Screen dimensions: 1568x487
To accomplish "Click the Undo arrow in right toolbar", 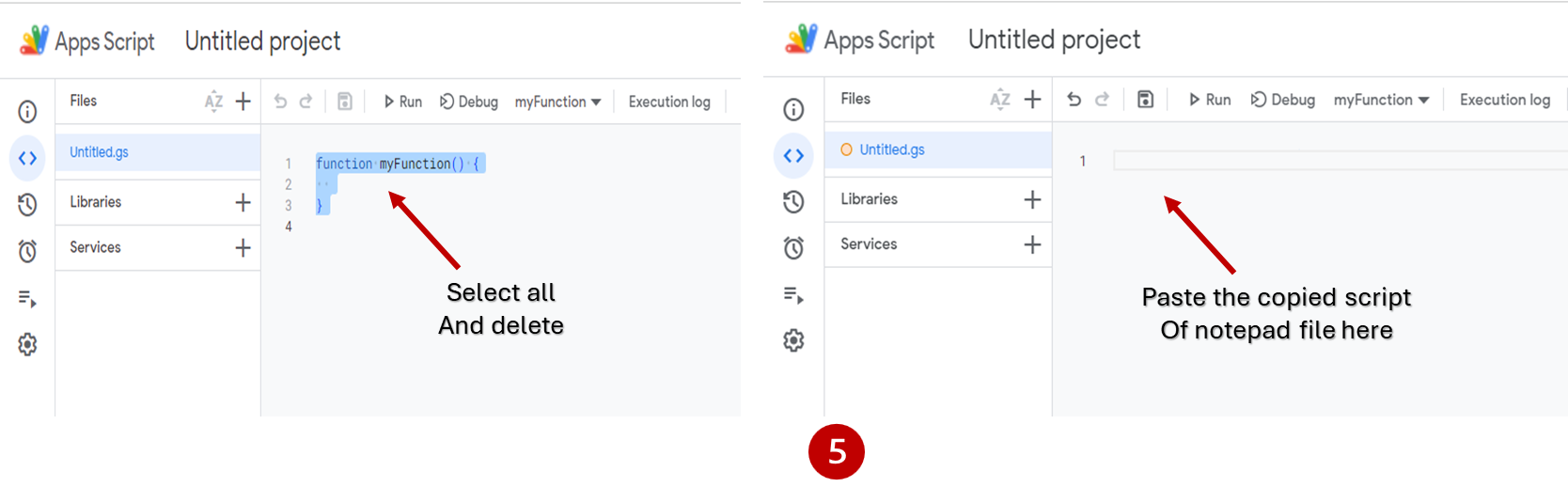I will click(x=1074, y=100).
